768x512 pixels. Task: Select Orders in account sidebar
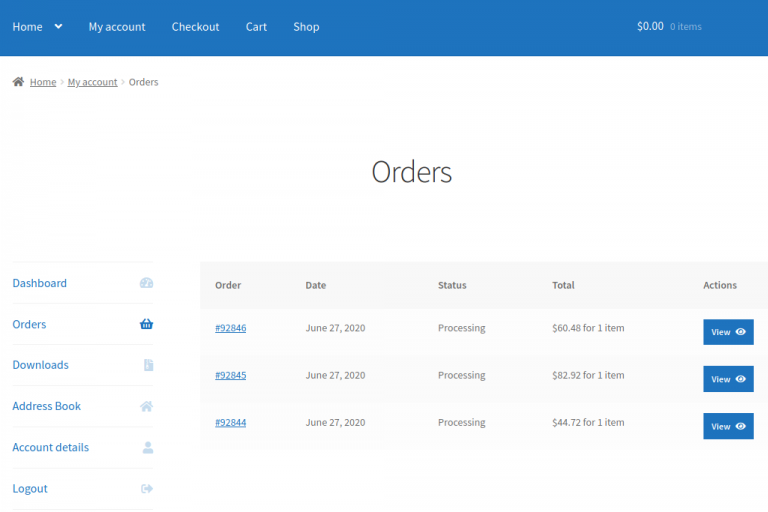tap(29, 324)
